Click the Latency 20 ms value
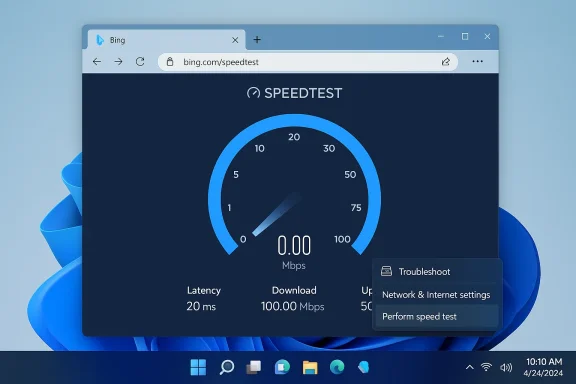 click(201, 306)
